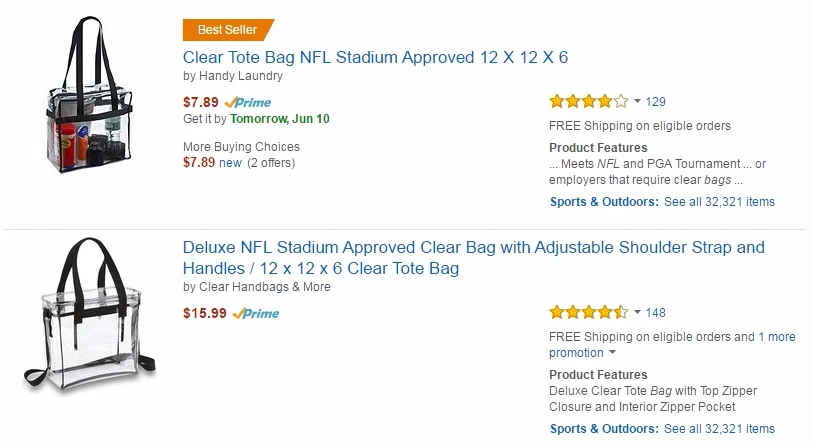Click 'new' under More Buying Choices
813x445 pixels.
click(230, 163)
